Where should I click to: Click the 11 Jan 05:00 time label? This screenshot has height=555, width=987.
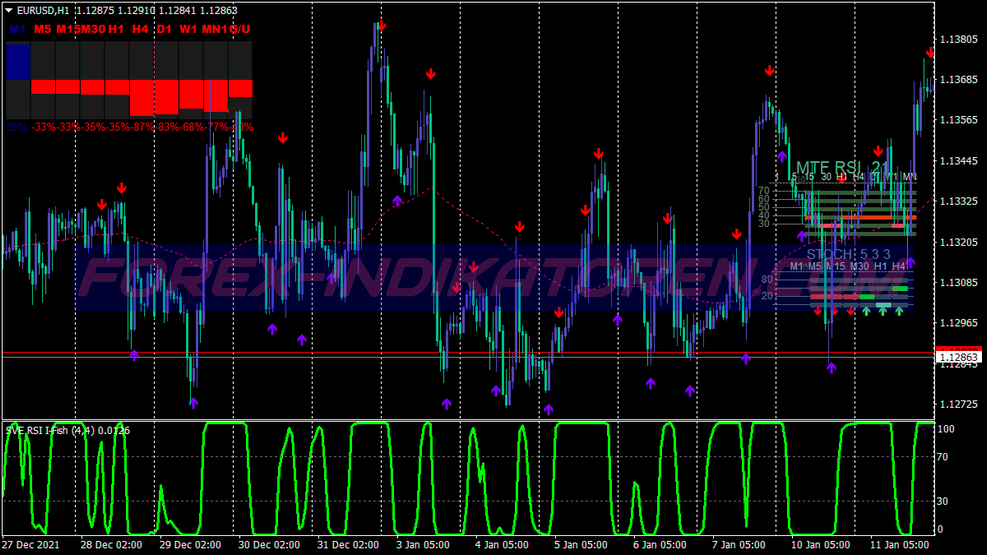pos(899,545)
